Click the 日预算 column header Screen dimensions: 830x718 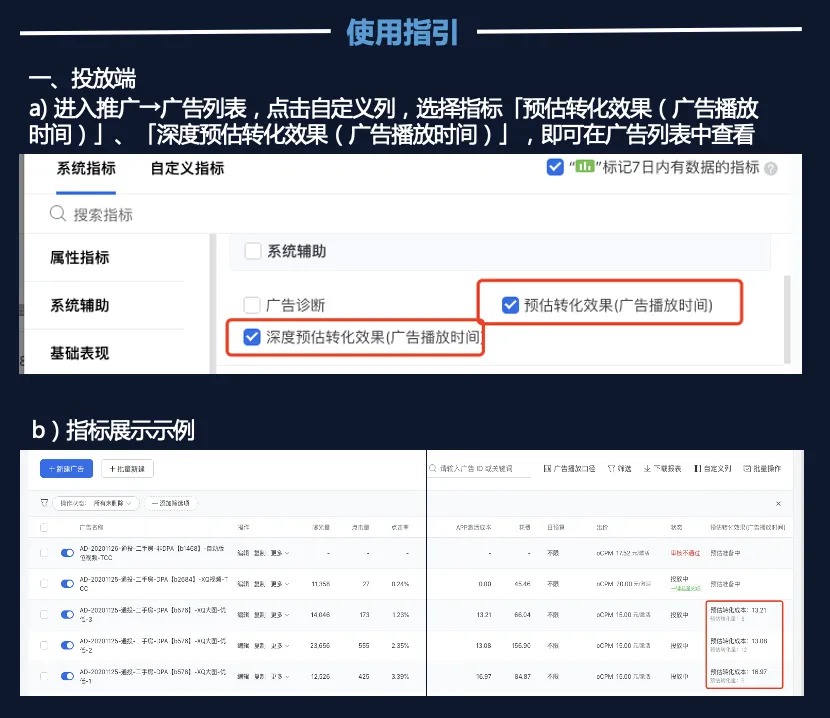tap(556, 527)
